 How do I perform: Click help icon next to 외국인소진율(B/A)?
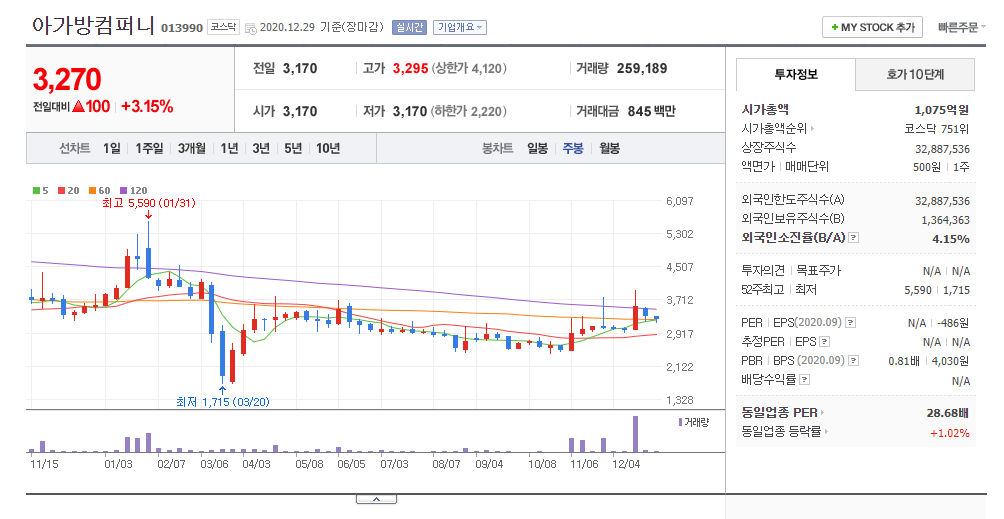pos(854,238)
